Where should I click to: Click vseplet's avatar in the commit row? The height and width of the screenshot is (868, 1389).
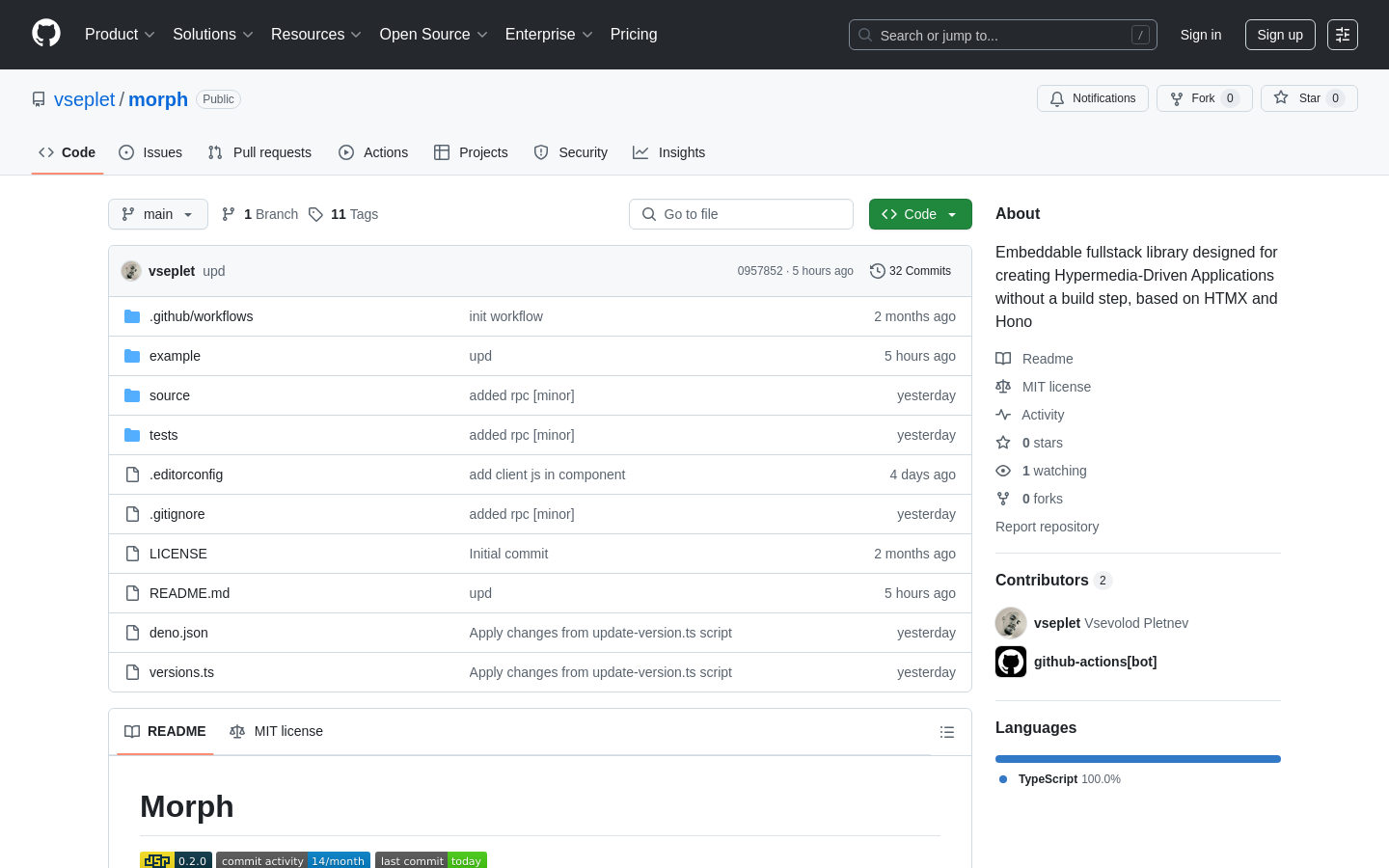131,271
